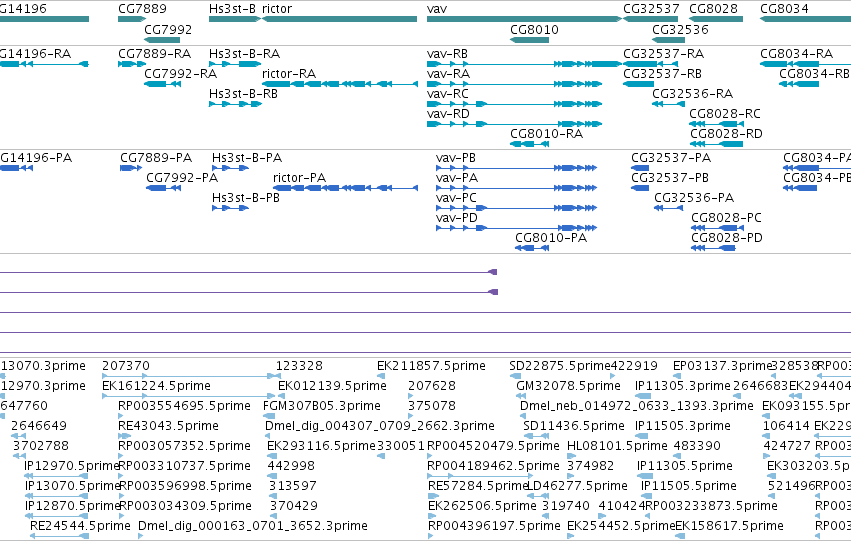Image resolution: width=851 pixels, height=541 pixels.
Task: Click the vav-RD transcript label
Action: point(448,114)
